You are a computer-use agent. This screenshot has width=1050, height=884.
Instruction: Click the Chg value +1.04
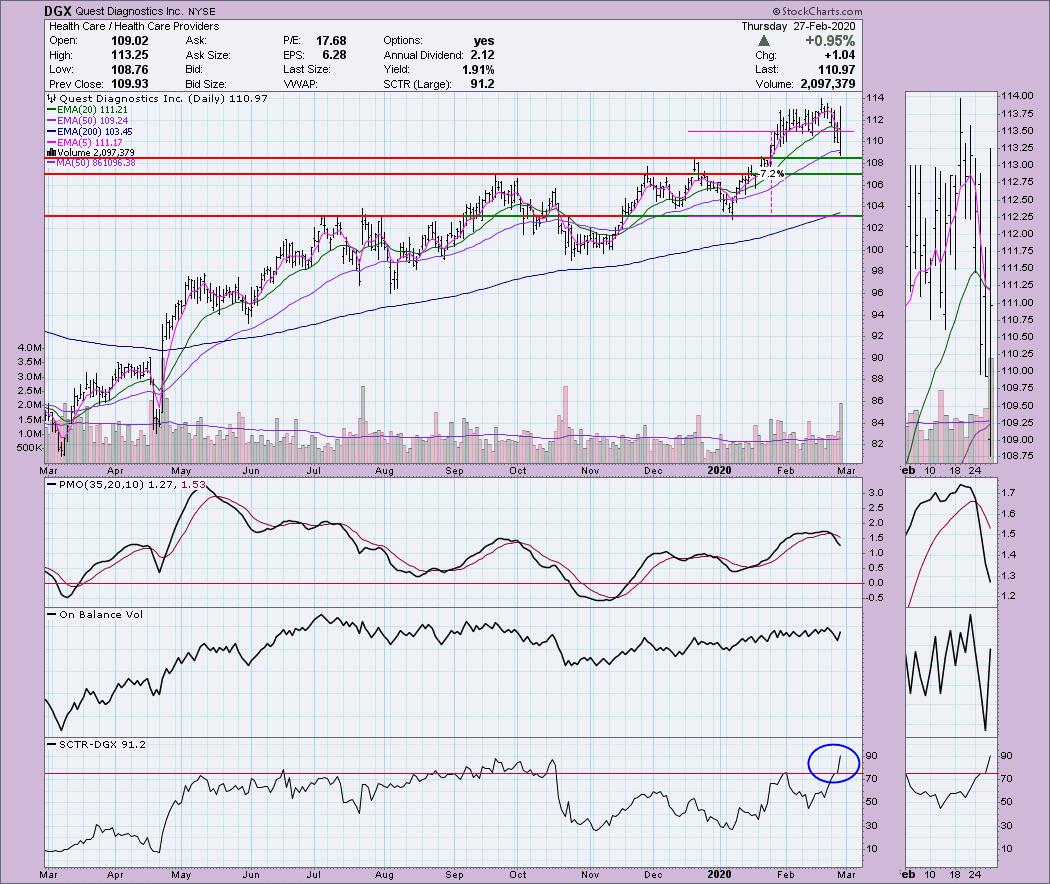click(x=840, y=55)
